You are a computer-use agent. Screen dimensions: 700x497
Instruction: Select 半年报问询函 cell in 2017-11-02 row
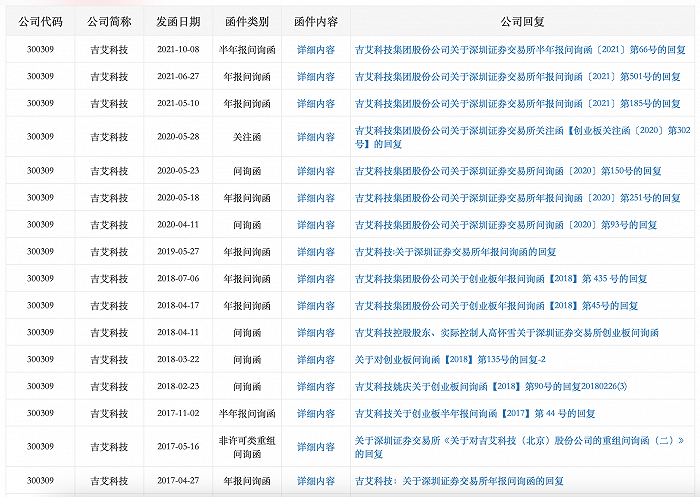pos(247,413)
